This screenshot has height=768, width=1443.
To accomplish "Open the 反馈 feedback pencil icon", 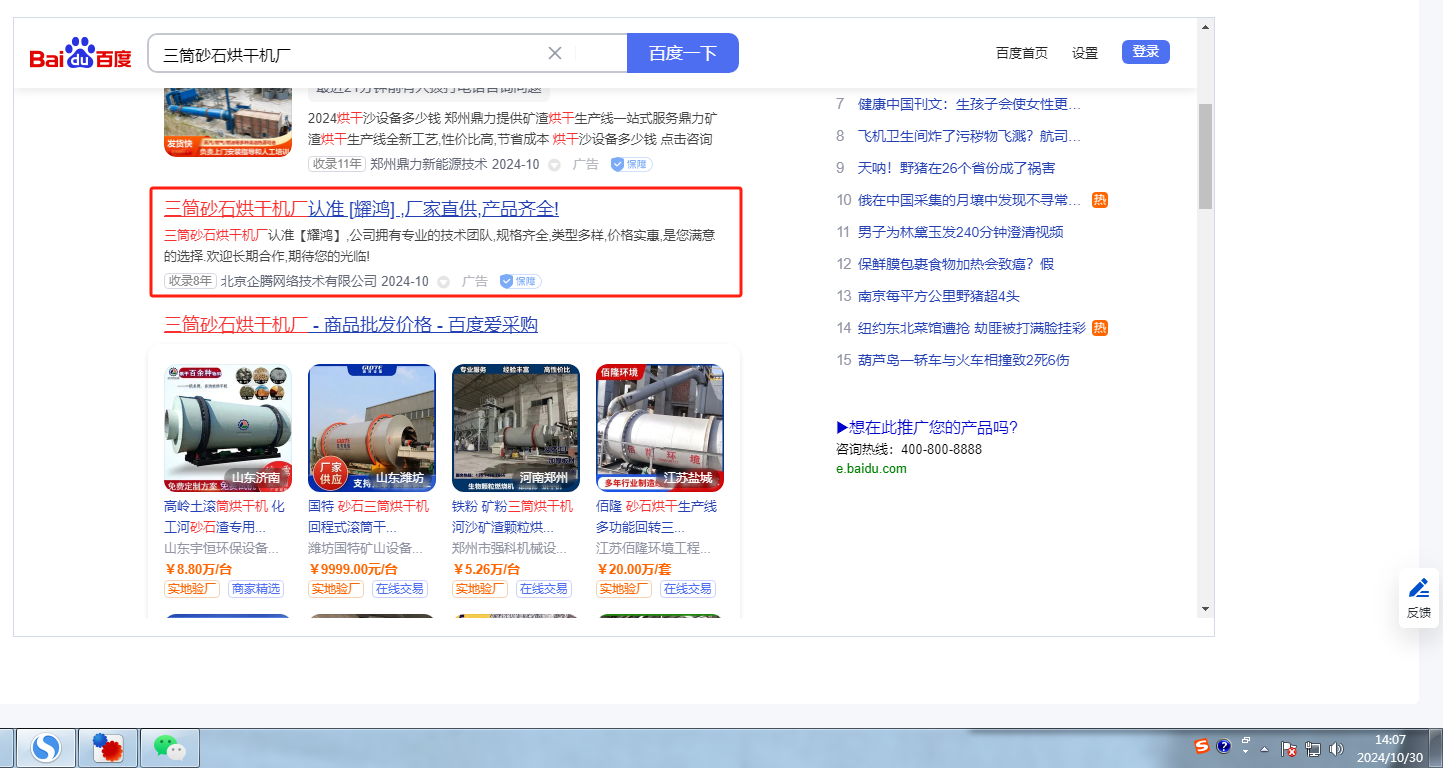I will coord(1418,588).
